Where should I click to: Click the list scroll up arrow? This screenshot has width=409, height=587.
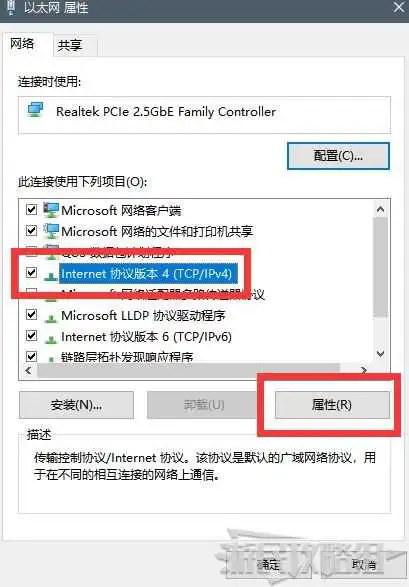[381, 210]
